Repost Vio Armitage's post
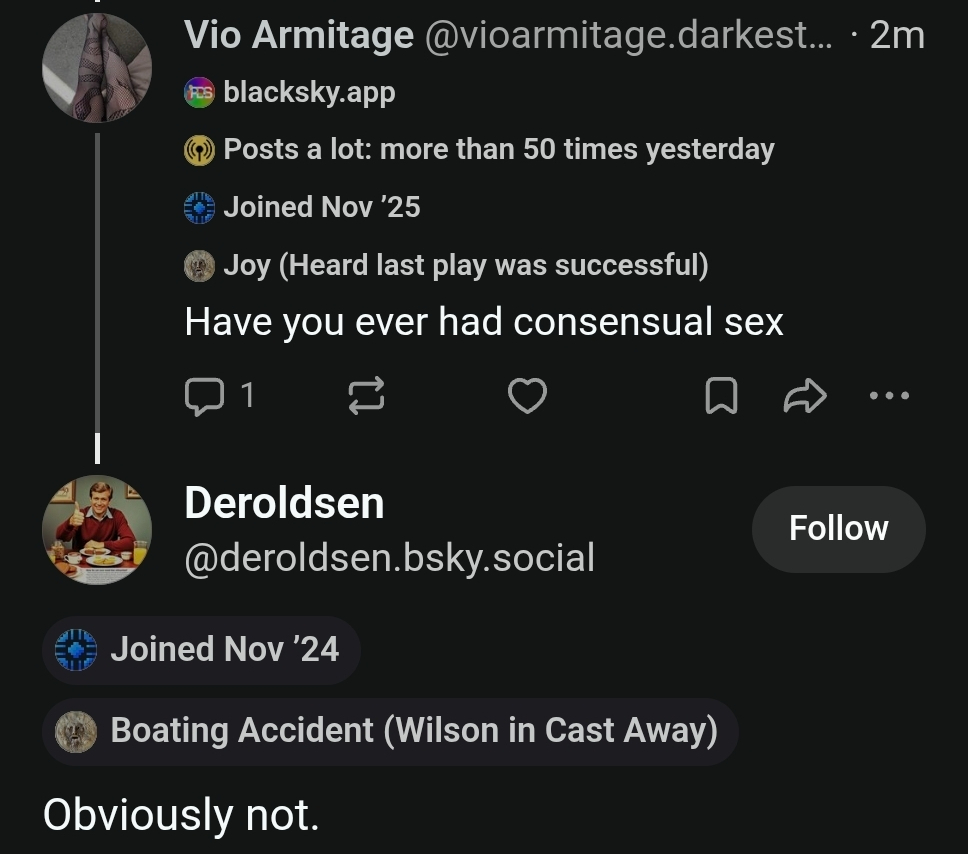 click(366, 397)
